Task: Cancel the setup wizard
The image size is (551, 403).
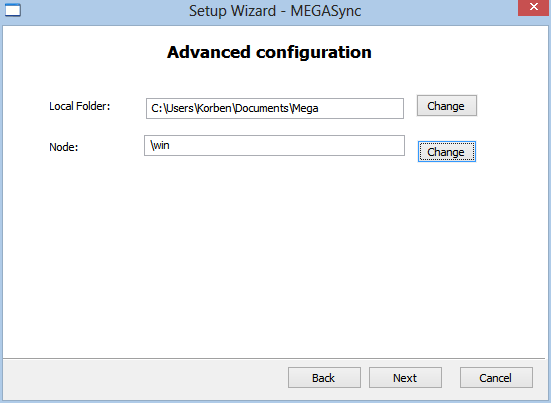Action: [x=496, y=378]
